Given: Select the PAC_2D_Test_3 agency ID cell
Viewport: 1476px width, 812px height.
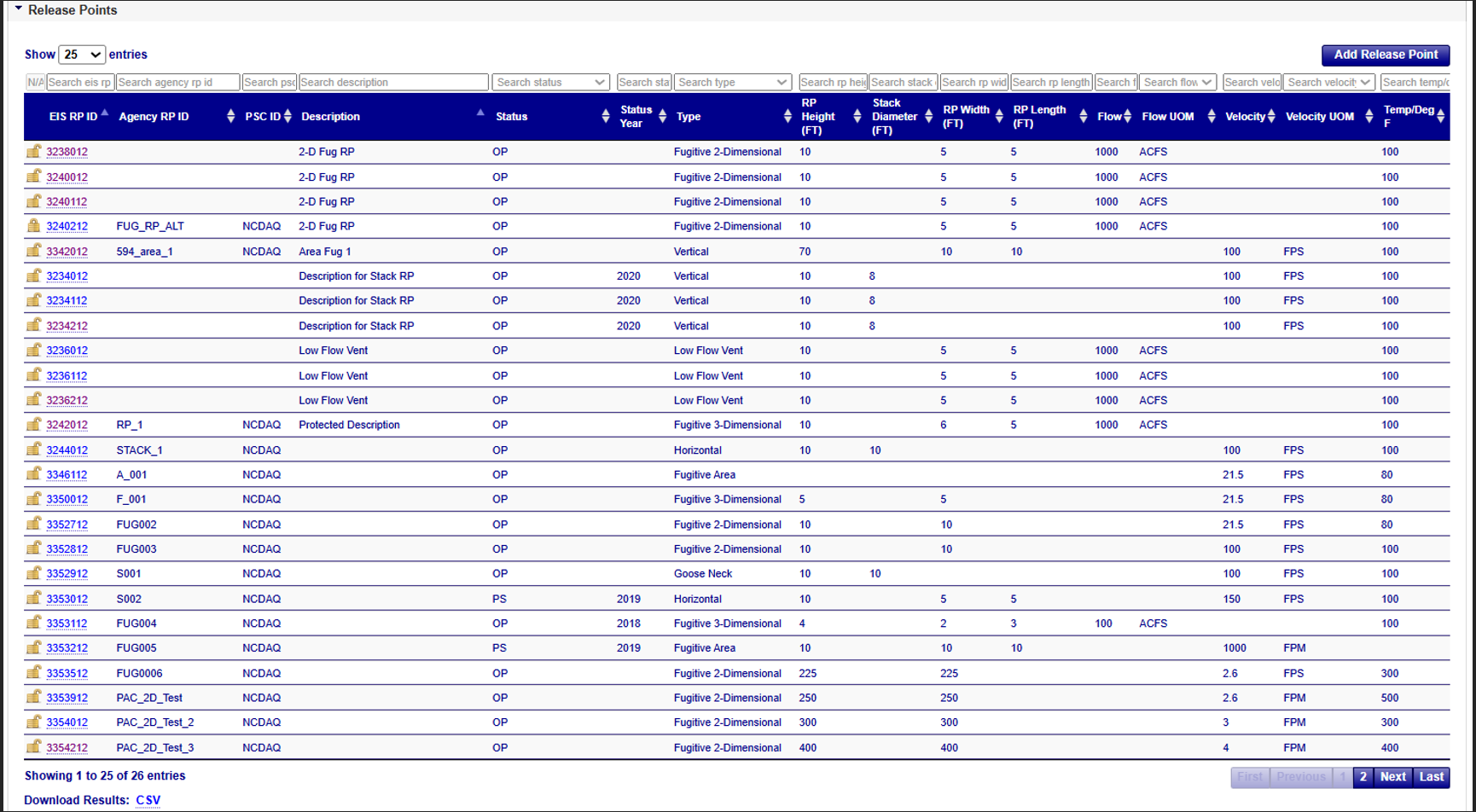Looking at the screenshot, I should [x=155, y=748].
